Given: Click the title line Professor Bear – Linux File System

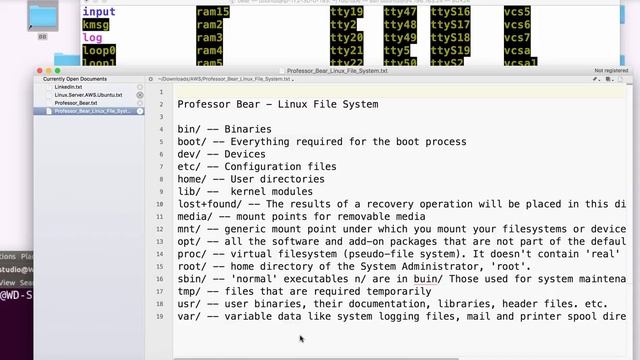Looking at the screenshot, I should tap(278, 104).
